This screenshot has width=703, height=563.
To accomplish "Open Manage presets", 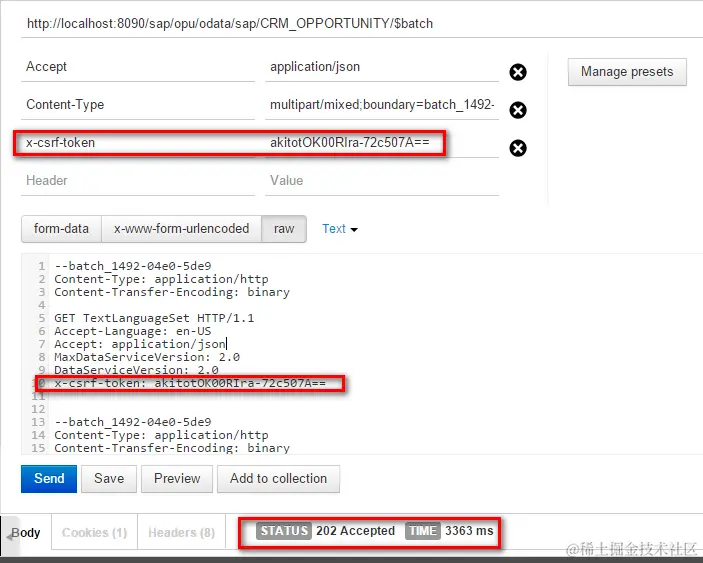I will (x=627, y=72).
